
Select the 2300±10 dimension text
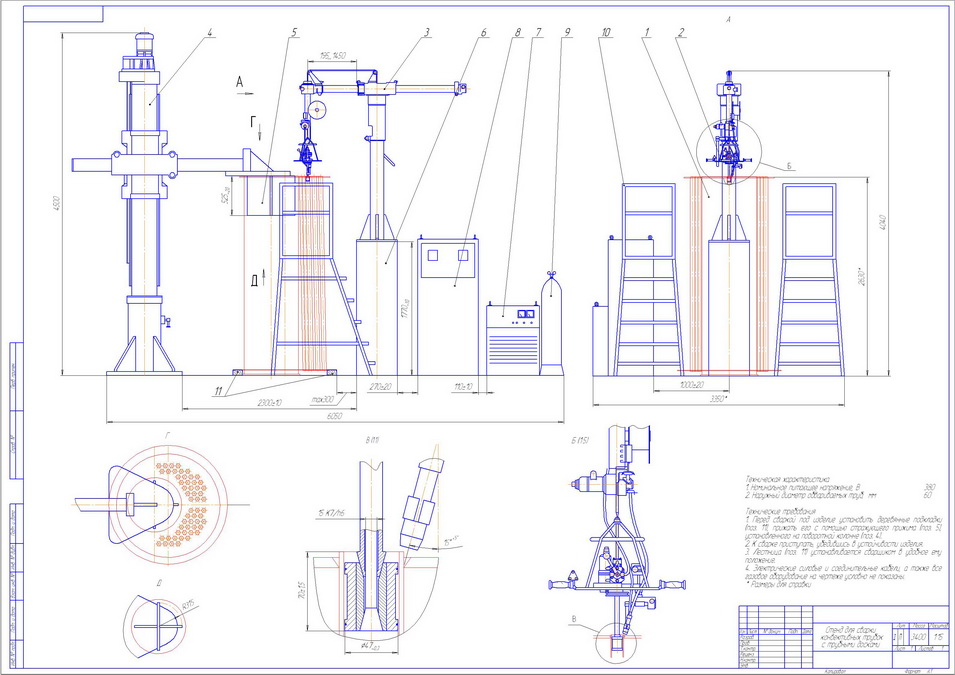coord(269,403)
